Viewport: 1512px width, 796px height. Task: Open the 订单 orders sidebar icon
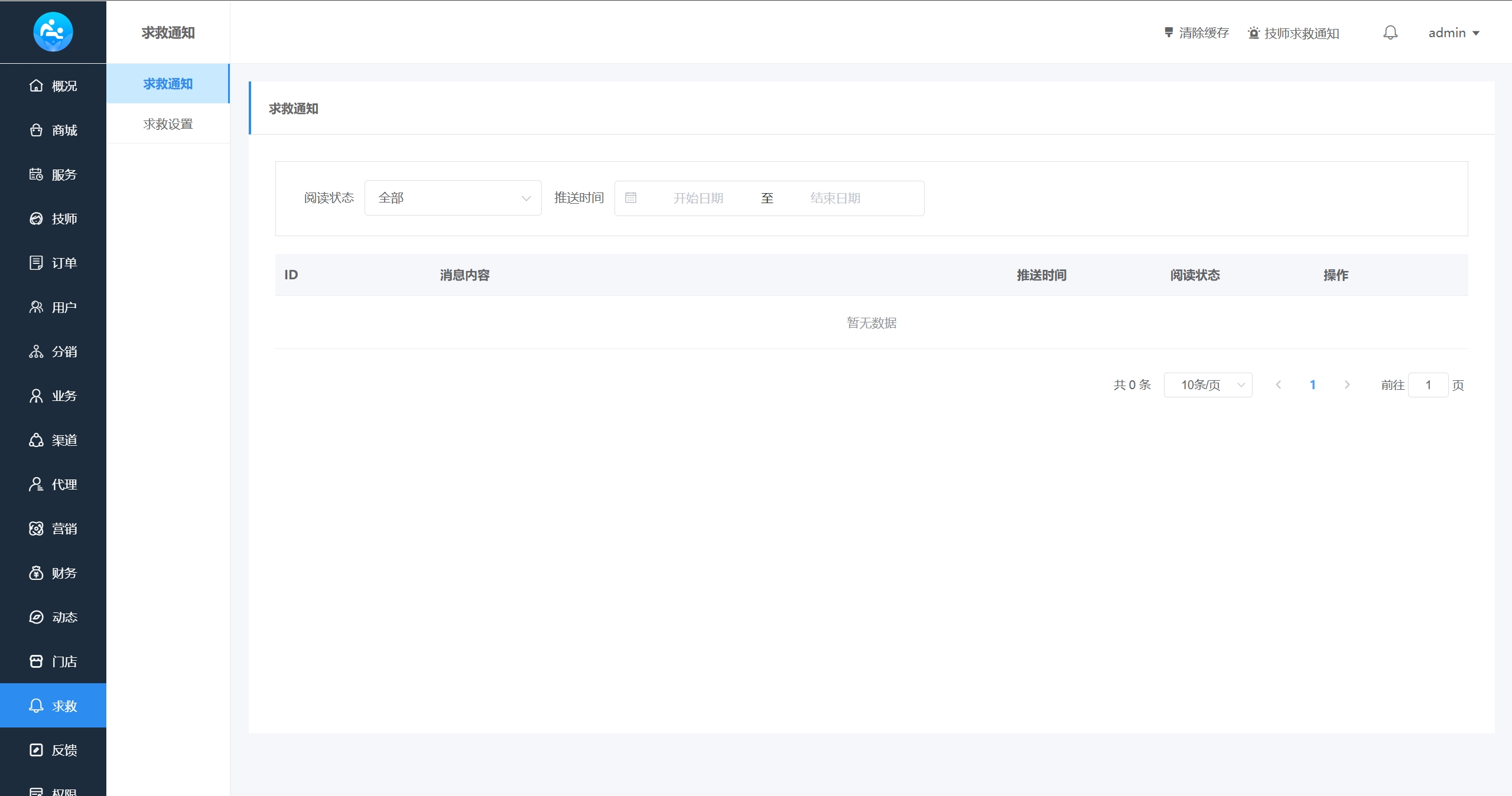tap(36, 263)
